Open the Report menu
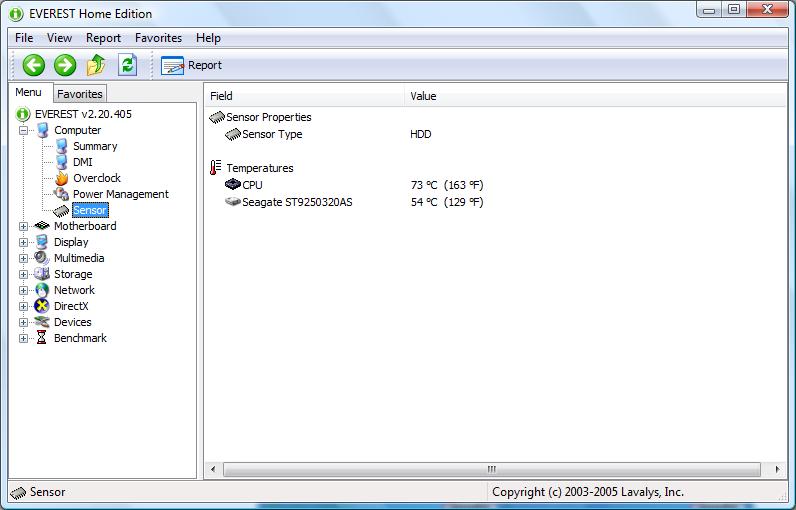Image resolution: width=796 pixels, height=510 pixels. point(103,38)
